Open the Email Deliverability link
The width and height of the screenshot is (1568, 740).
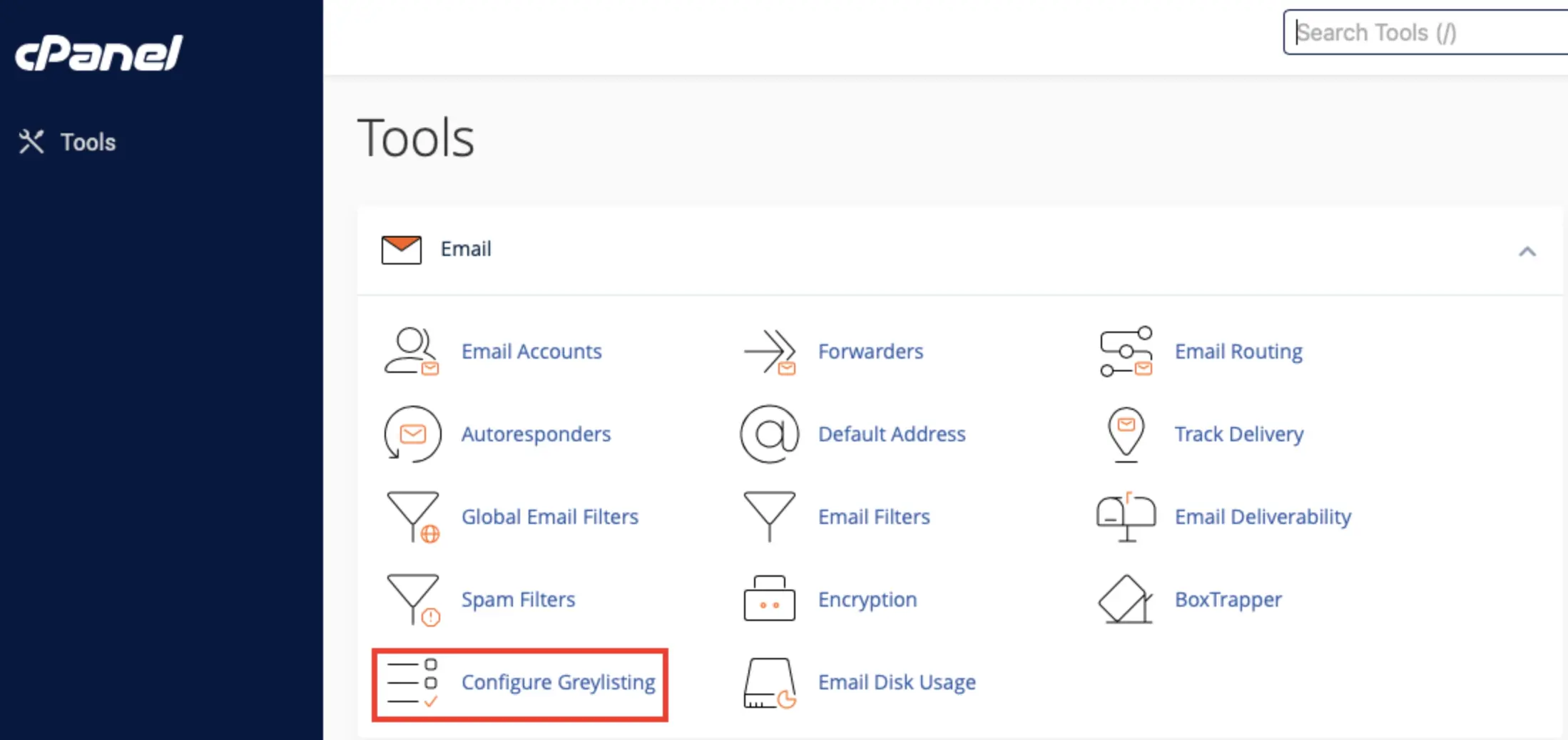1263,517
